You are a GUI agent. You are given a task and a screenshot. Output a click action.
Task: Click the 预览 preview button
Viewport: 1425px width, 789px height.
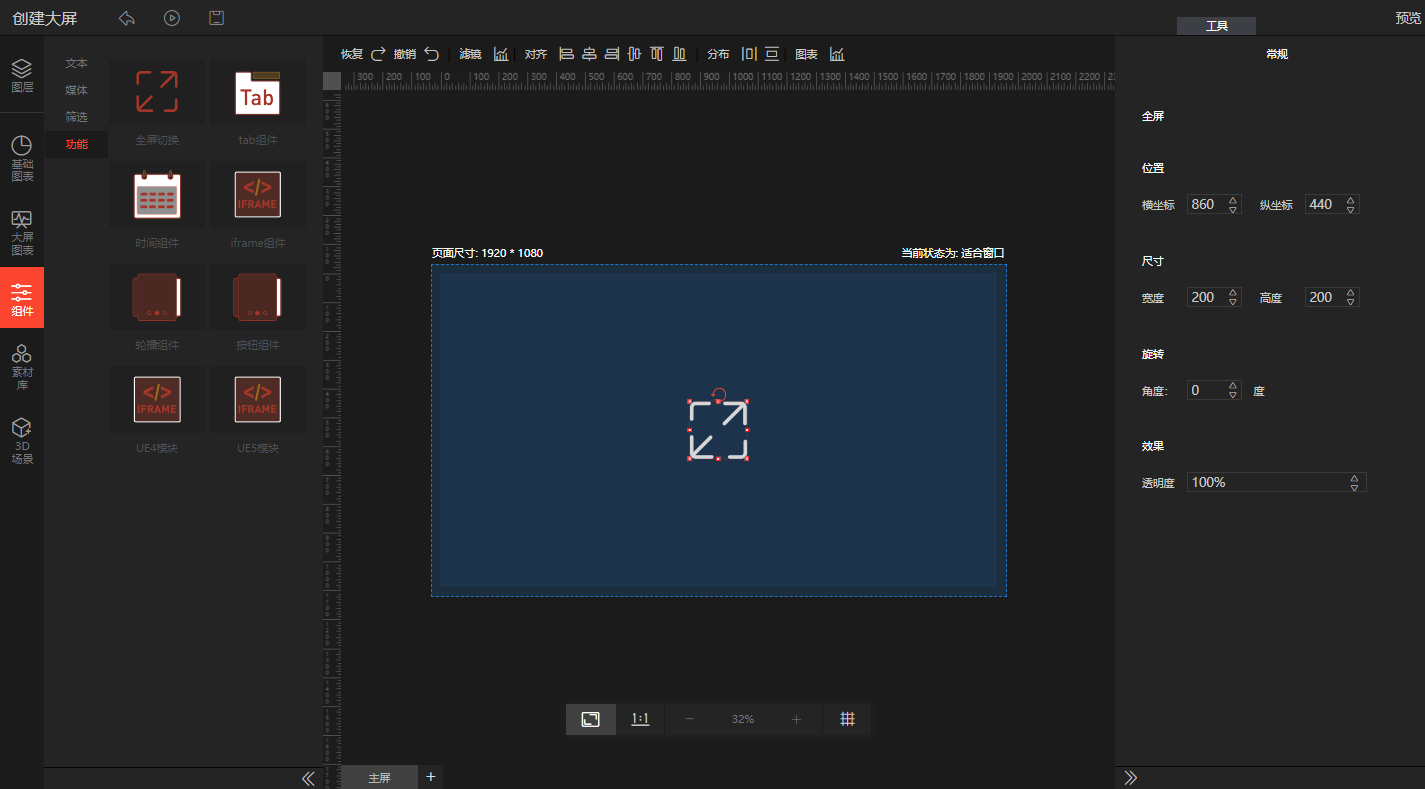click(x=1409, y=18)
